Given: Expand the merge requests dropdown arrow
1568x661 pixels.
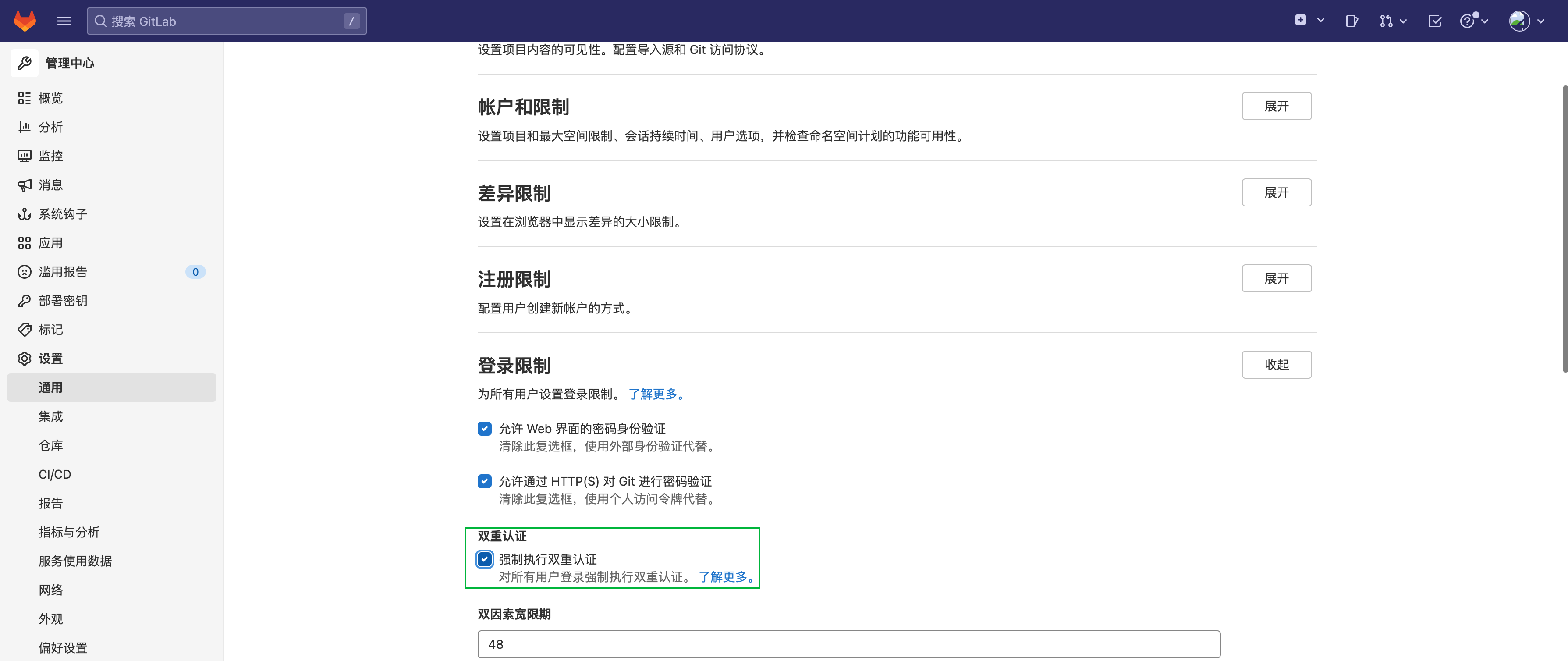Looking at the screenshot, I should click(x=1403, y=21).
